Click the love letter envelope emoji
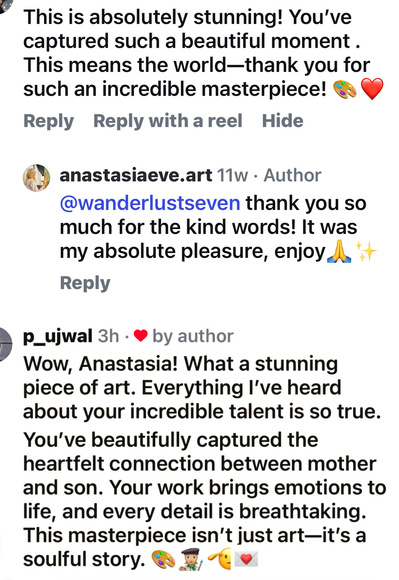The width and height of the screenshot is (399, 580). (x=246, y=559)
